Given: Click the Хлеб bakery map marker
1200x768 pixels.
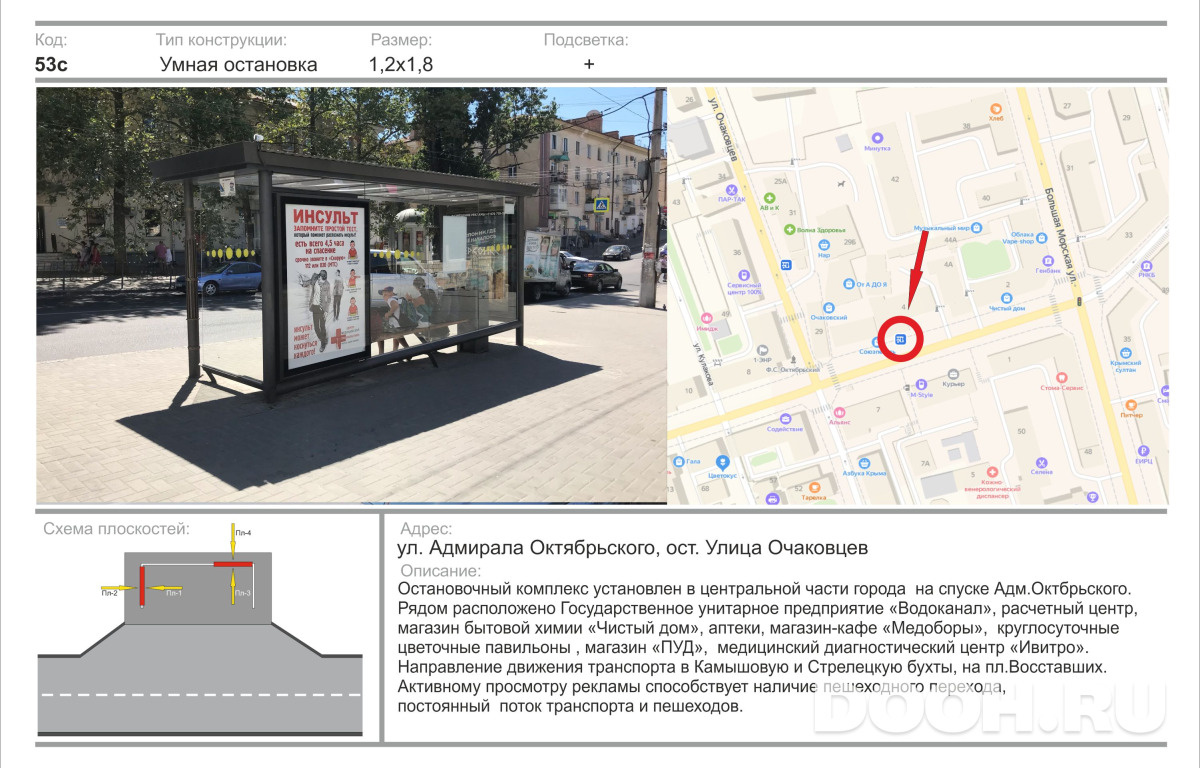Looking at the screenshot, I should 995,108.
